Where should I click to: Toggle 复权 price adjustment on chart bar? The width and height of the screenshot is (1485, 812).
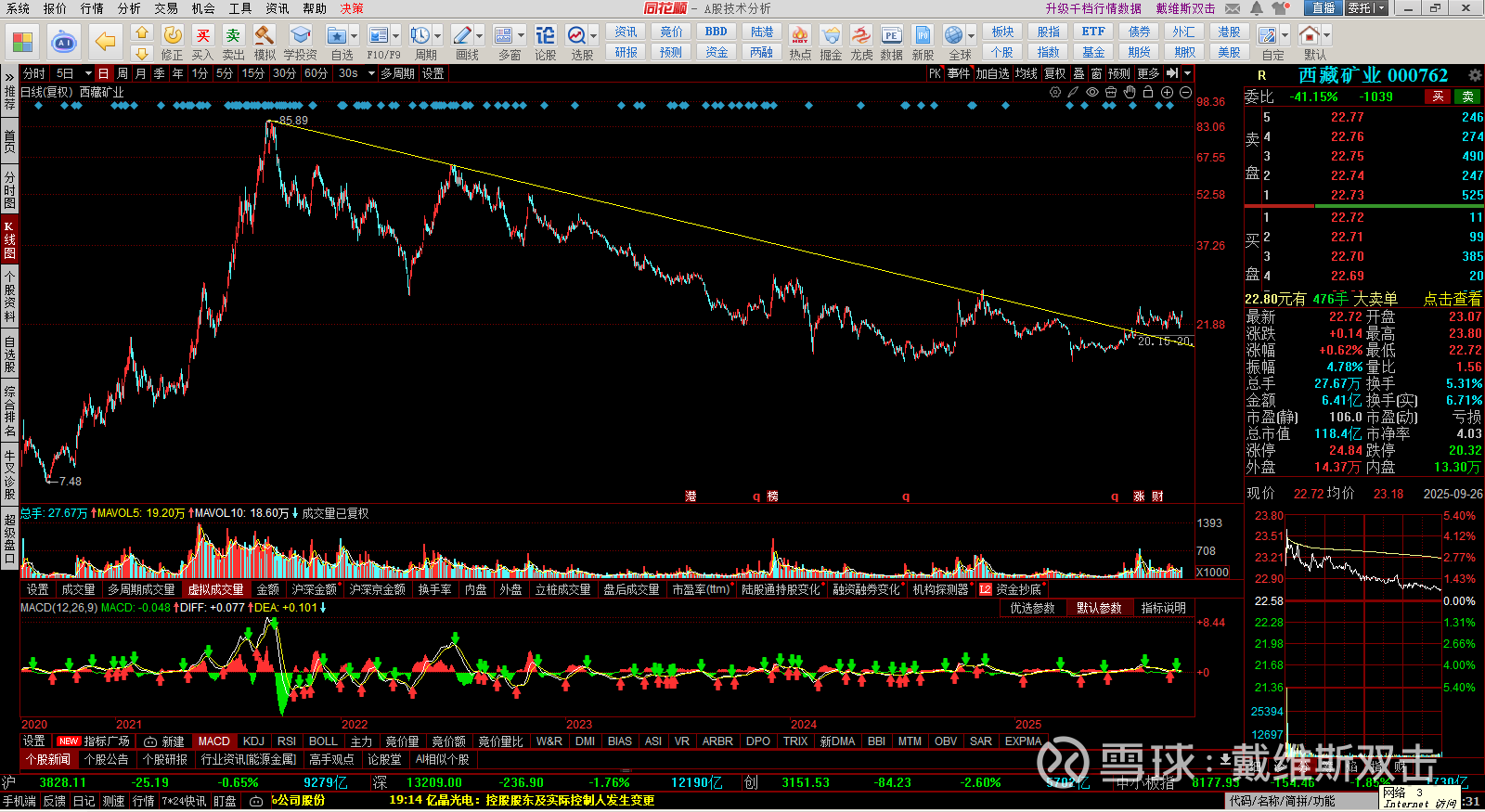click(1055, 73)
